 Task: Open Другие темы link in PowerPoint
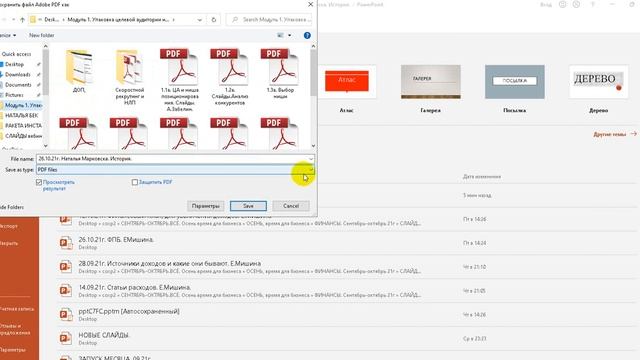coord(615,134)
